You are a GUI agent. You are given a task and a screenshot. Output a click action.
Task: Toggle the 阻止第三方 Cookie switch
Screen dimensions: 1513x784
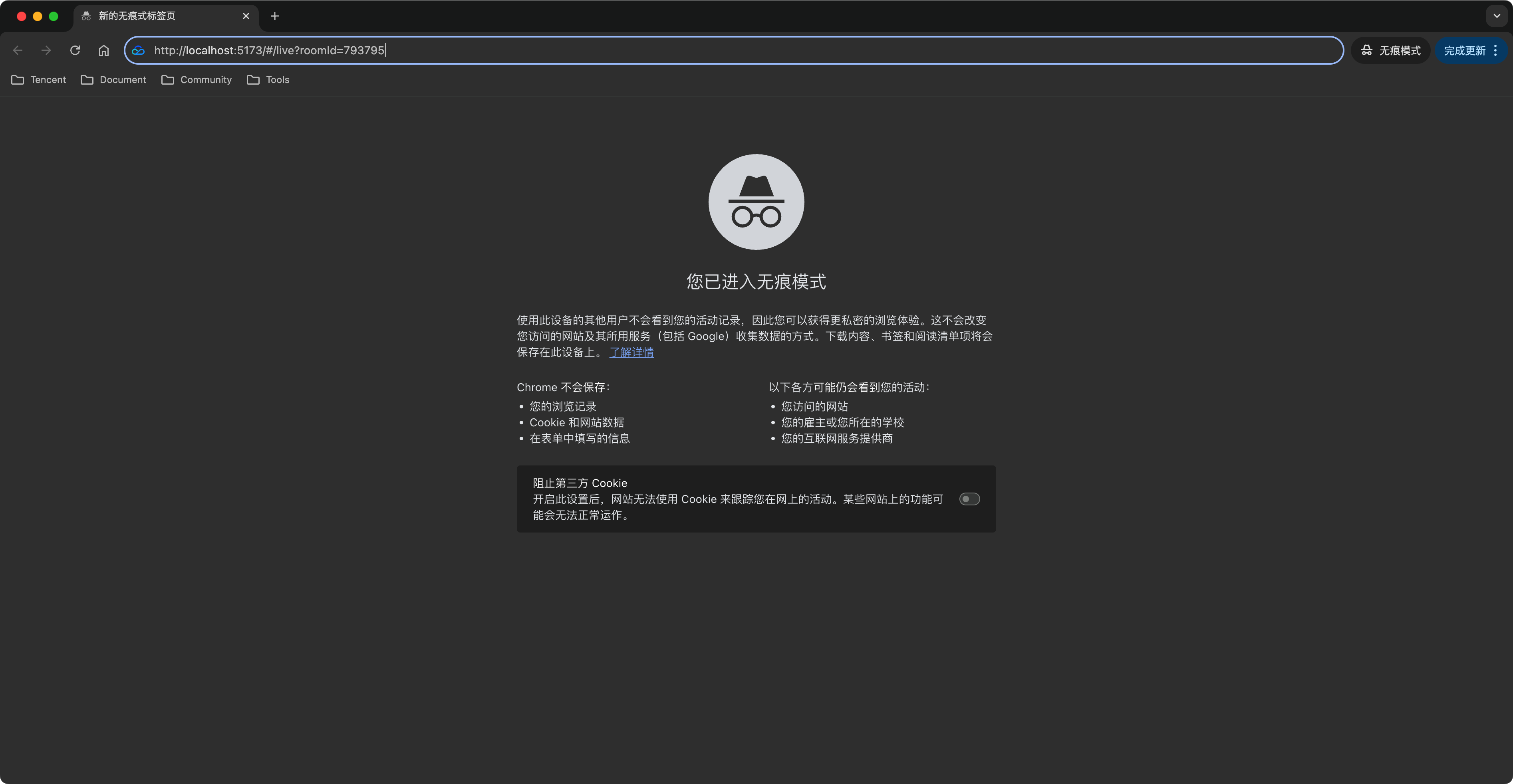969,499
